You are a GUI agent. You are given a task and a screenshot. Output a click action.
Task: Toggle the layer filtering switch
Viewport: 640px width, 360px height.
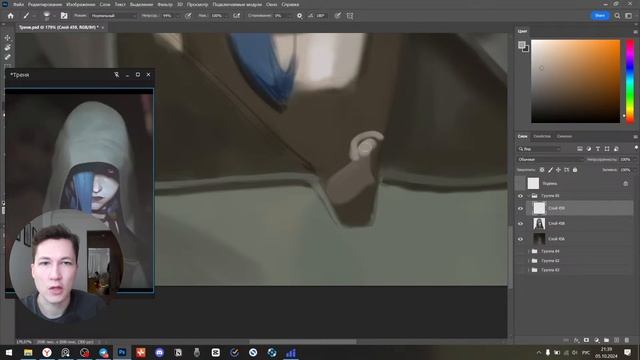[x=636, y=148]
